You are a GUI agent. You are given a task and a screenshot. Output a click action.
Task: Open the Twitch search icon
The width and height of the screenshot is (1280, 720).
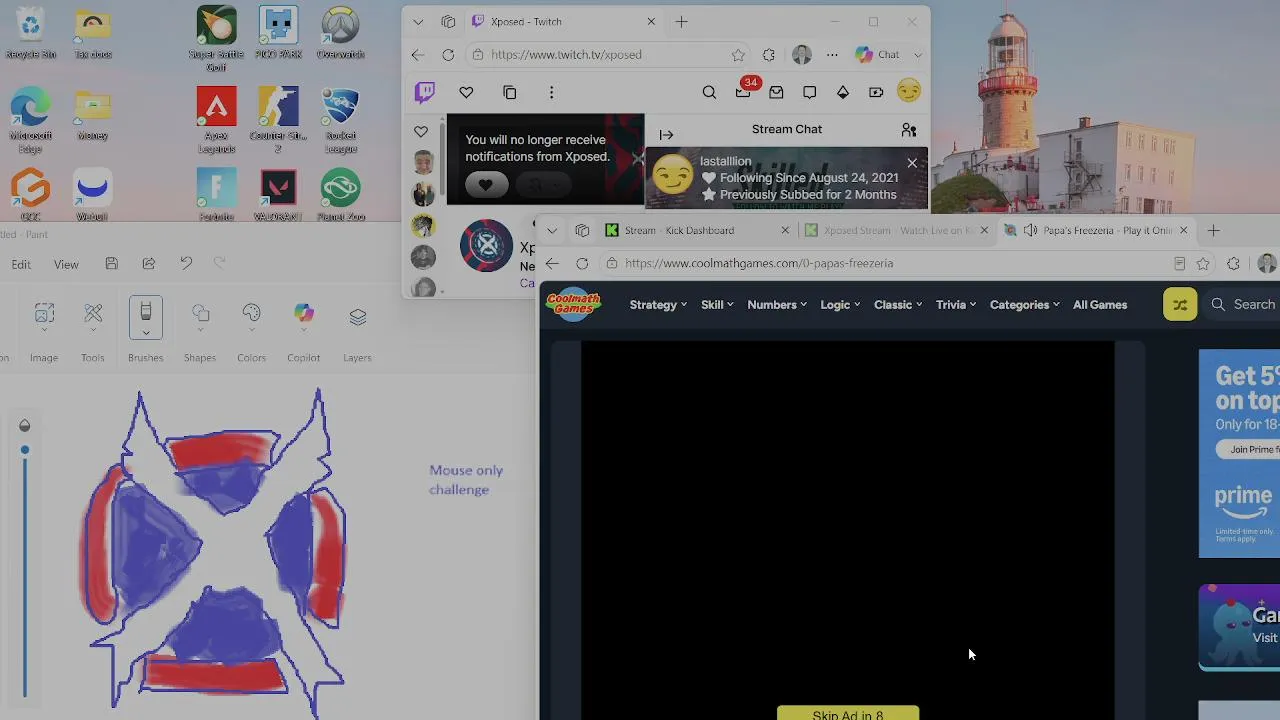point(709,92)
